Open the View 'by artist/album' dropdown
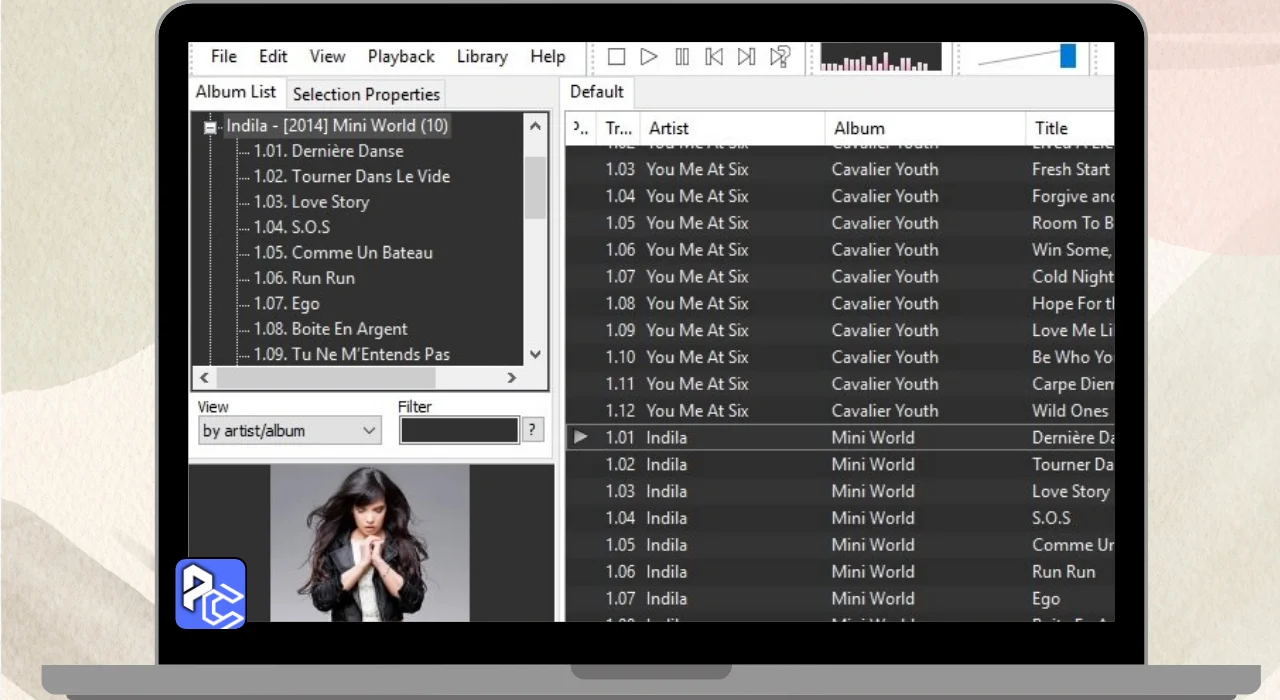 [289, 431]
